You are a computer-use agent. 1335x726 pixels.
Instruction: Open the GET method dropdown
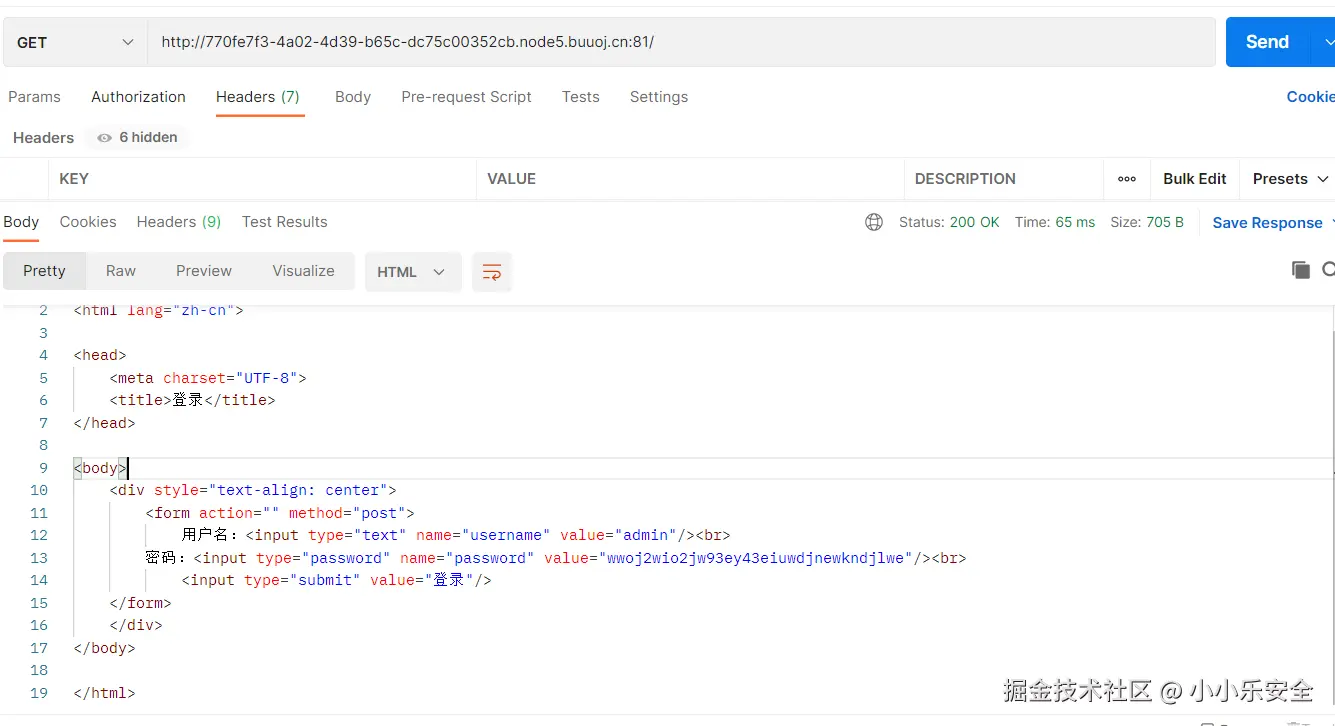point(75,42)
